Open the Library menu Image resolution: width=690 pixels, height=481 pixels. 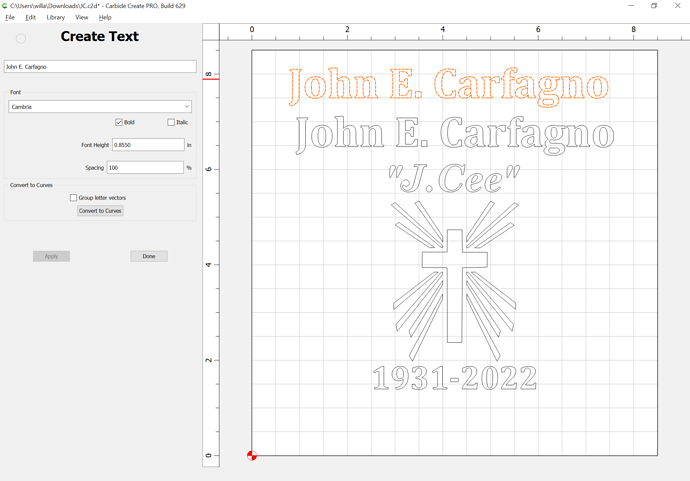pyautogui.click(x=55, y=17)
